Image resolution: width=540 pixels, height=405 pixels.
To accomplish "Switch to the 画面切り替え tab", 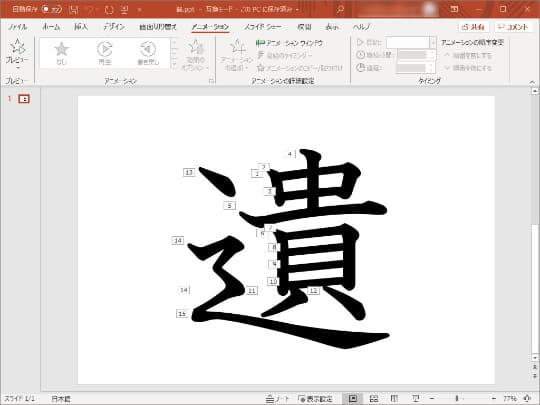I will pos(158,27).
